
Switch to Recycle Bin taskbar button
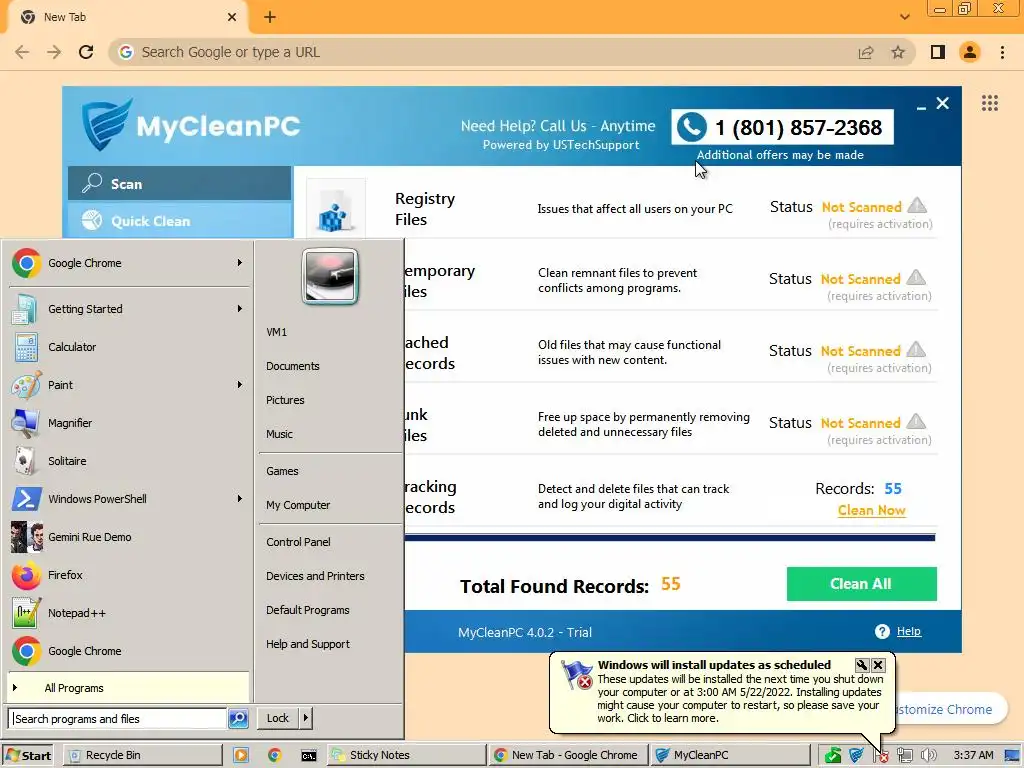coord(142,755)
